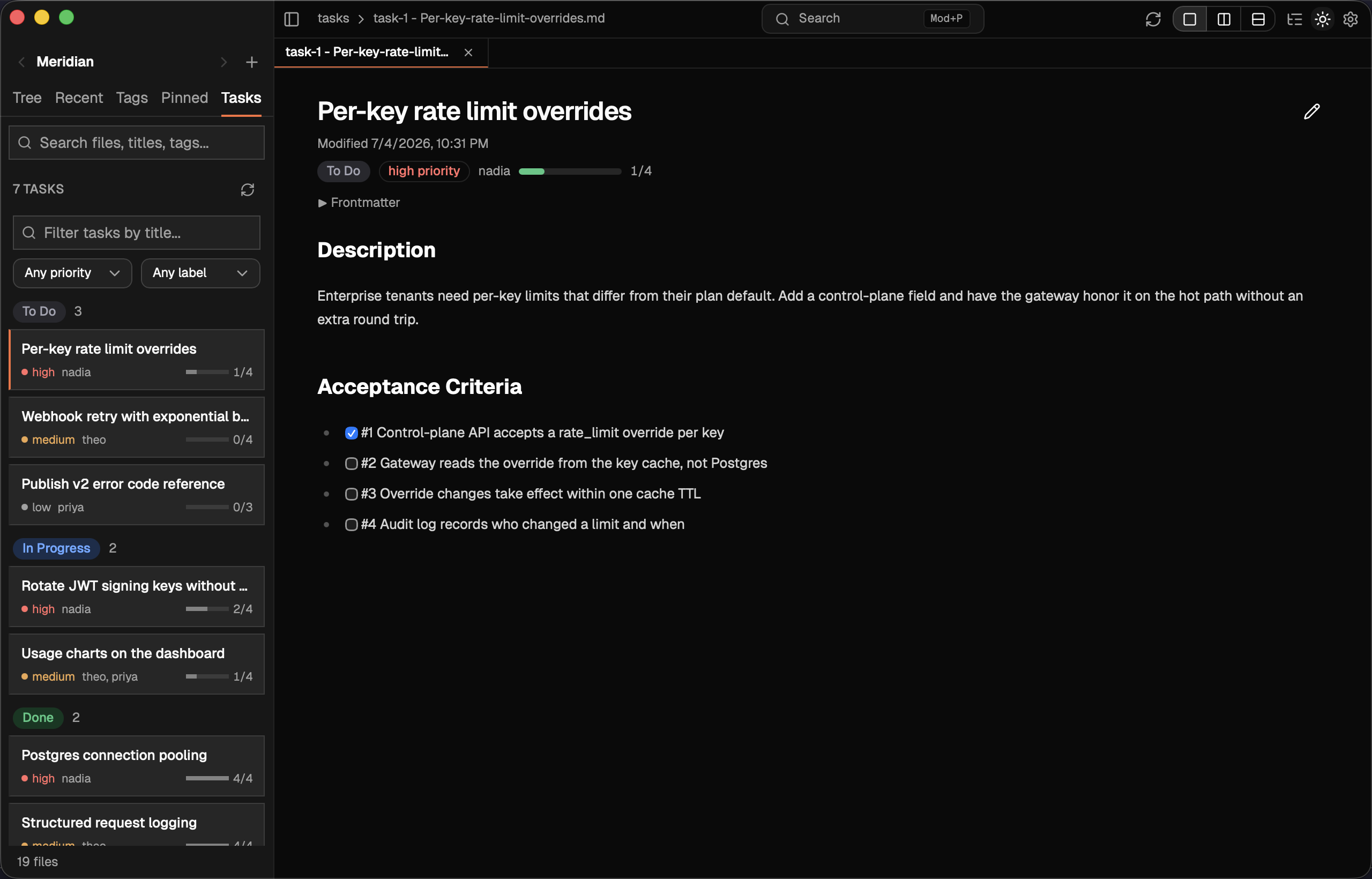Toggle light/dark theme sun icon
This screenshot has width=1372, height=879.
(x=1322, y=19)
